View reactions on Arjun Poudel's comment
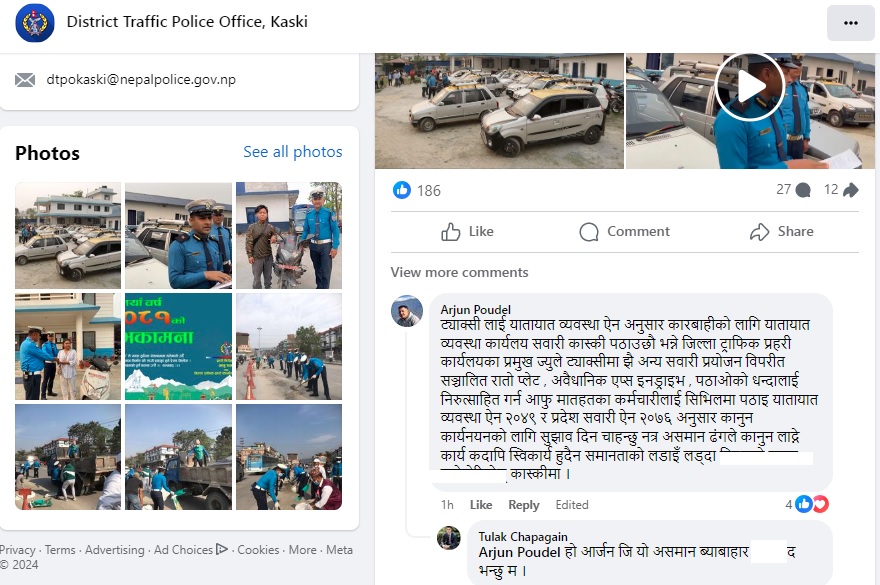Viewport: 880px width, 585px height. 807,504
